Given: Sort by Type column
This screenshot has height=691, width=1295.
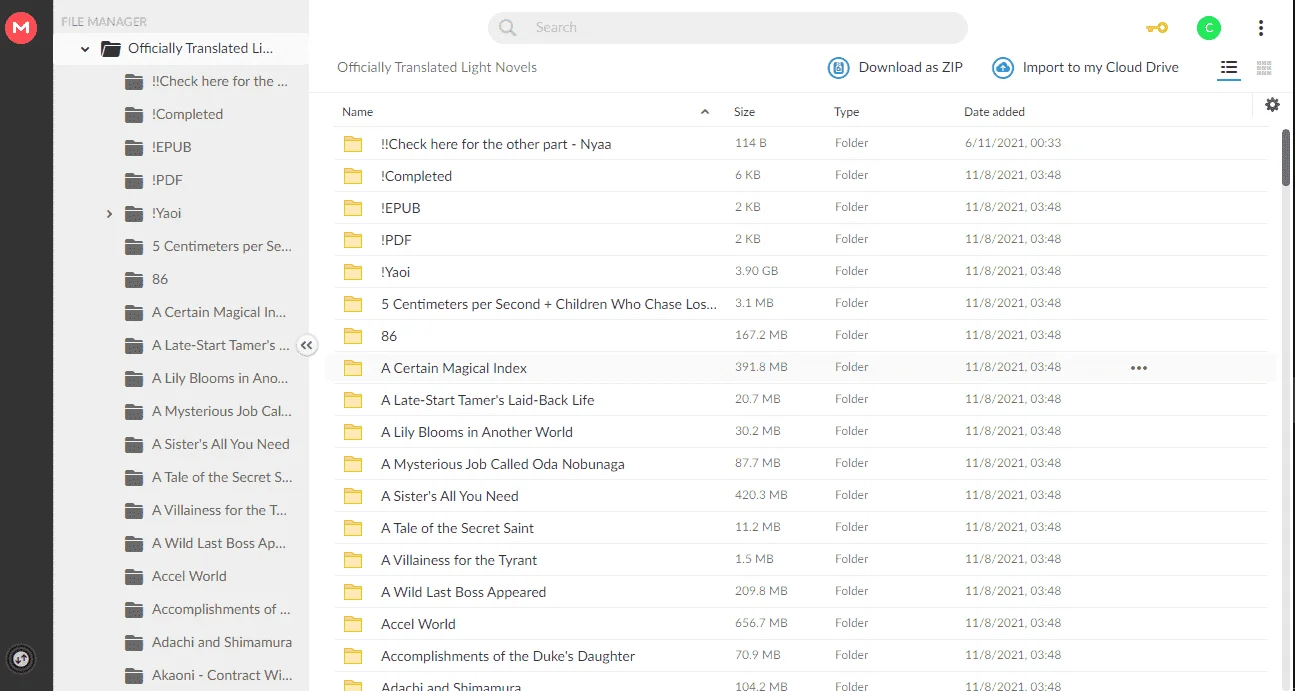Looking at the screenshot, I should (846, 112).
